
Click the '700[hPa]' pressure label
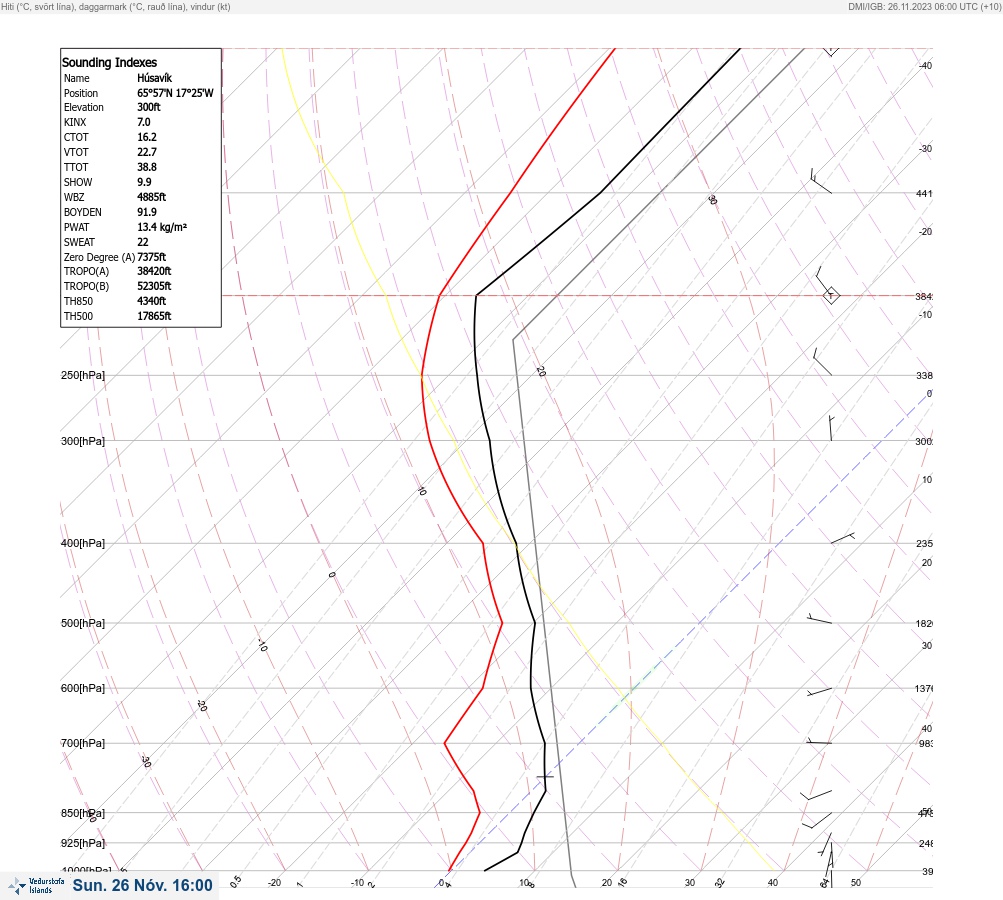click(83, 743)
